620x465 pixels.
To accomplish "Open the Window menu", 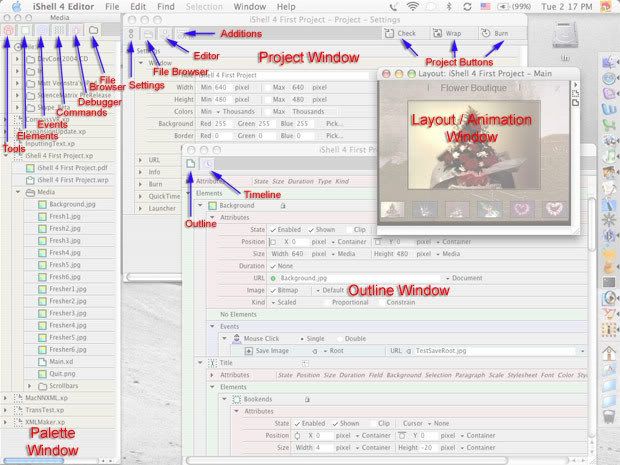I will [249, 7].
